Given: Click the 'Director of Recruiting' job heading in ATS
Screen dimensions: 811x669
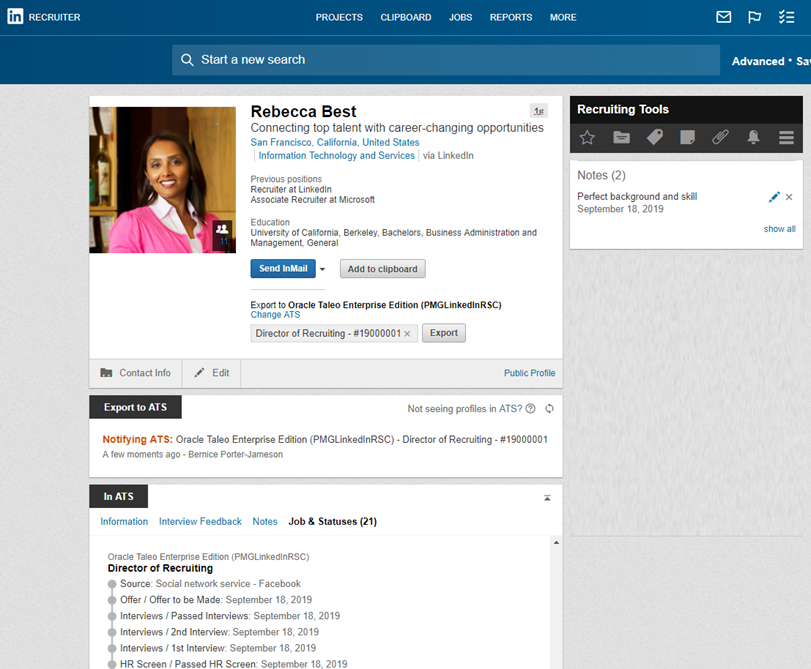Looking at the screenshot, I should [x=160, y=568].
